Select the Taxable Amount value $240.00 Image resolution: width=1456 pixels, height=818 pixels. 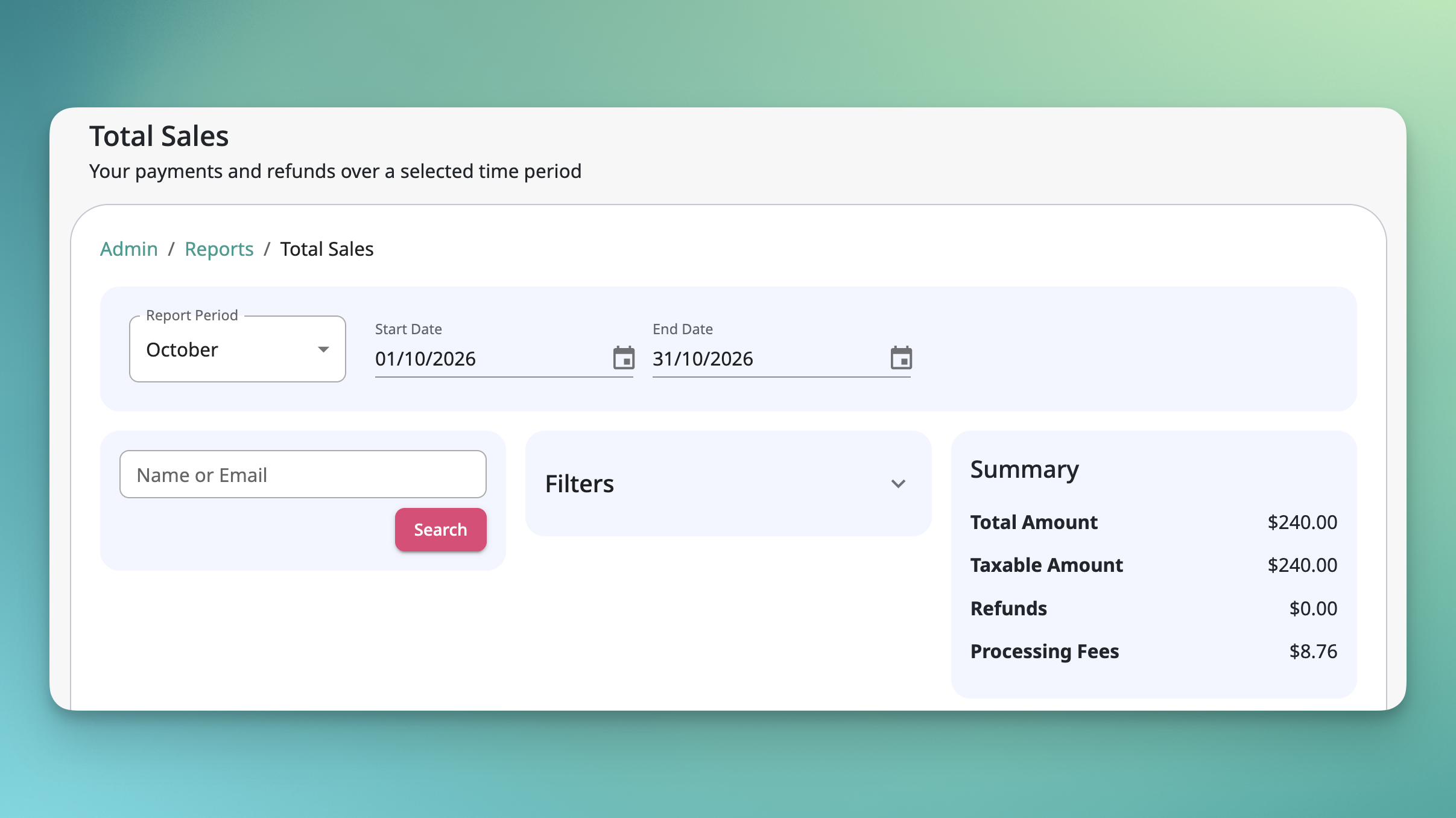(1302, 565)
